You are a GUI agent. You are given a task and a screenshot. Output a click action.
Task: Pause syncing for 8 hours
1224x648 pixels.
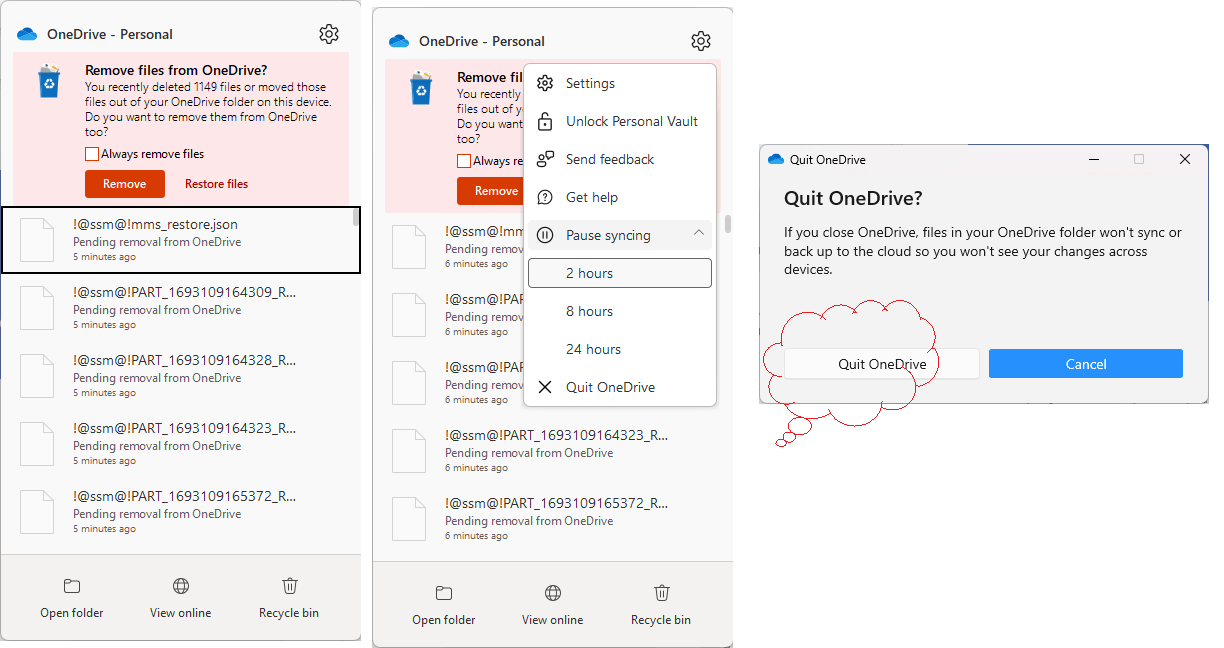pyautogui.click(x=620, y=311)
